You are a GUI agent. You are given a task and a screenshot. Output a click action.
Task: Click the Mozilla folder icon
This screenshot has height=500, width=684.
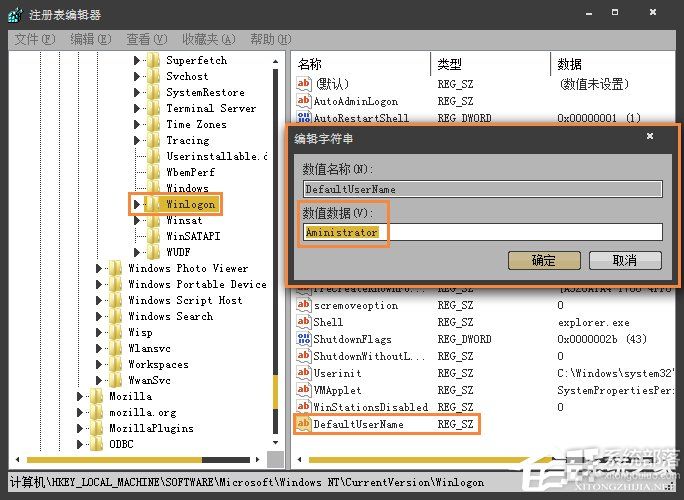click(x=96, y=396)
